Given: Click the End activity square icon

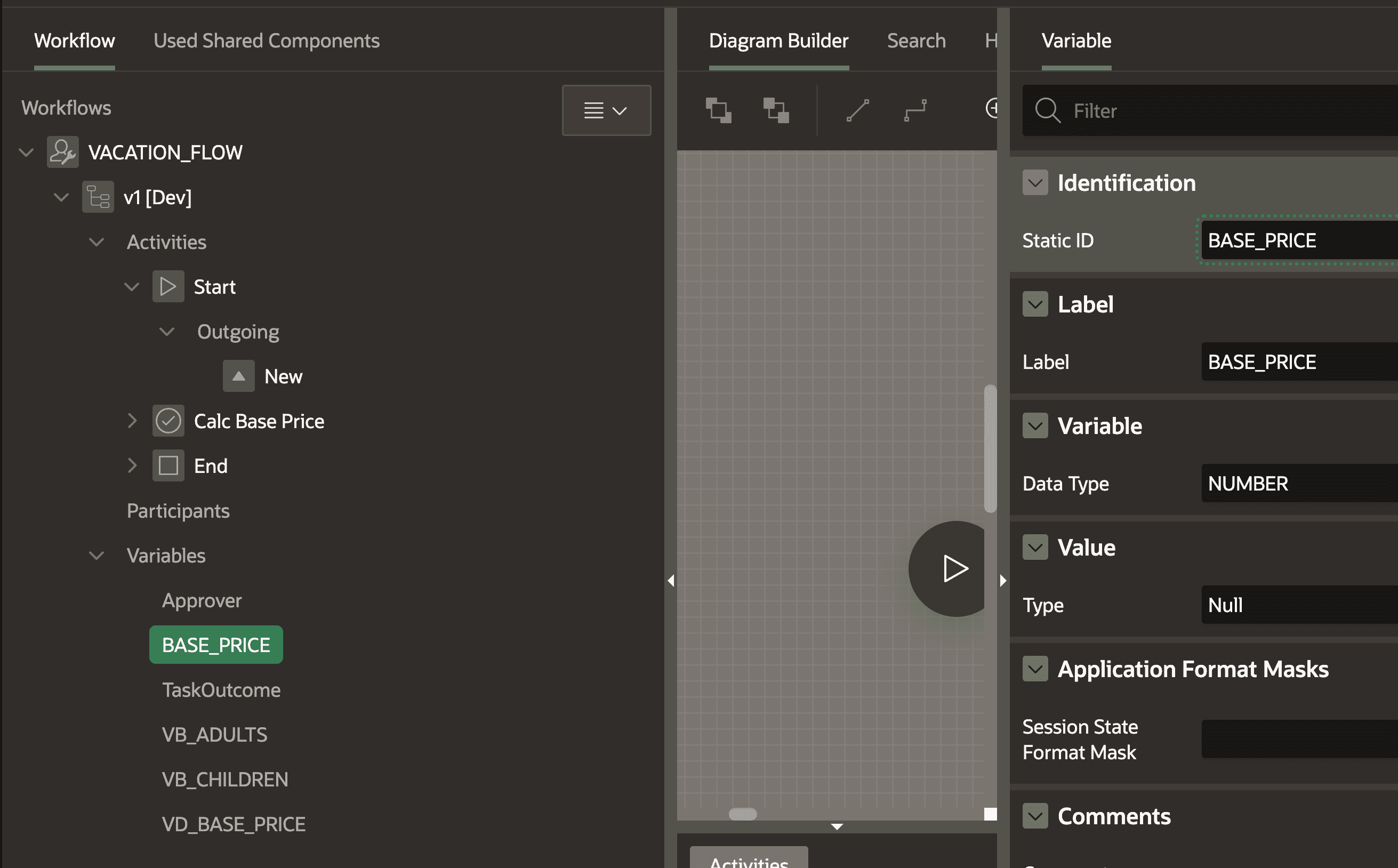Looking at the screenshot, I should [x=167, y=465].
